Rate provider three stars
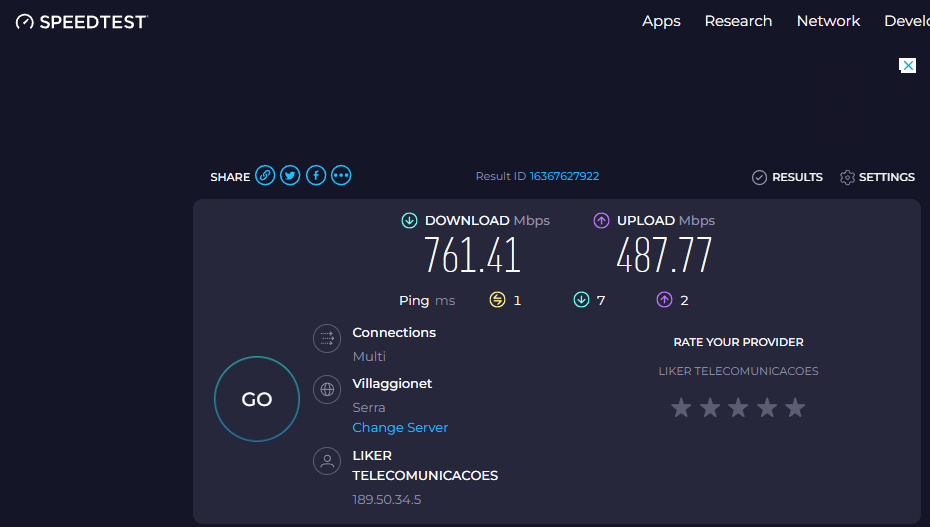 point(738,407)
